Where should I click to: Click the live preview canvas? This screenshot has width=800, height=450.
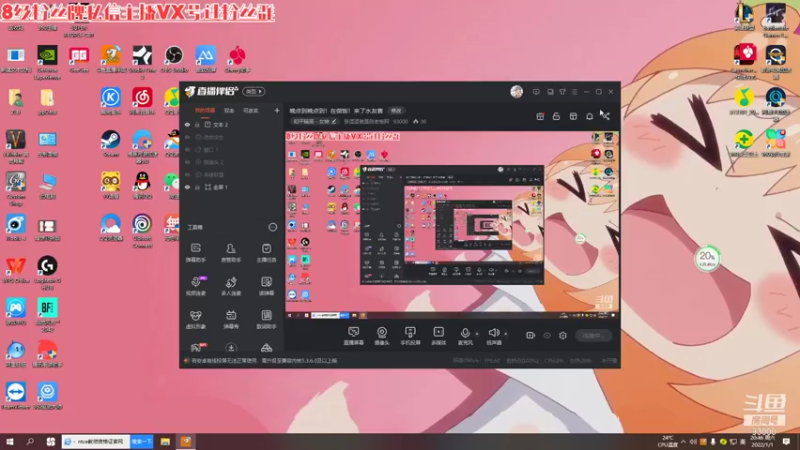(453, 225)
